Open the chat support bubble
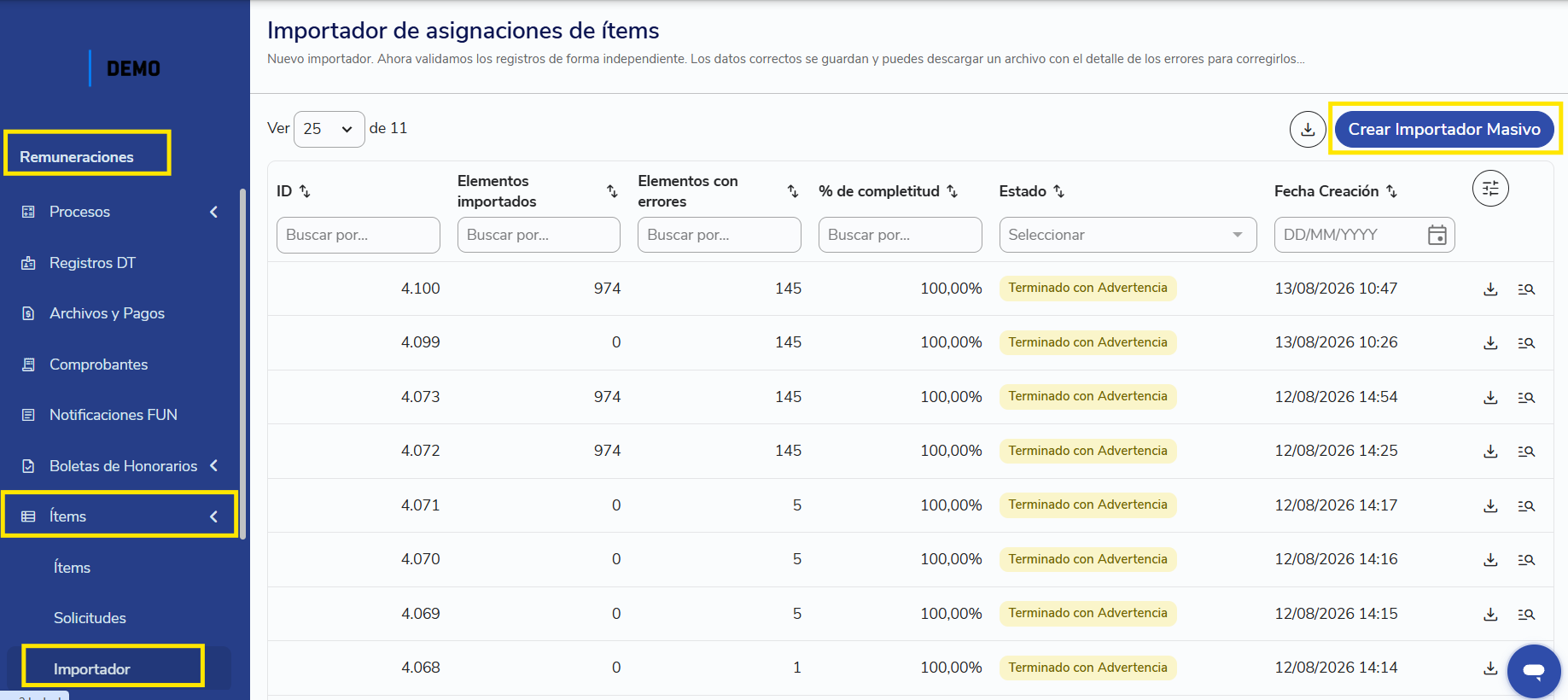 [x=1534, y=671]
